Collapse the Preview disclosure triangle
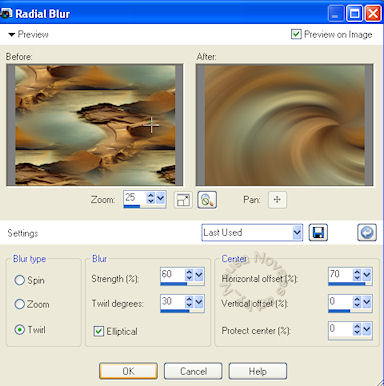384x386 pixels. (12, 34)
